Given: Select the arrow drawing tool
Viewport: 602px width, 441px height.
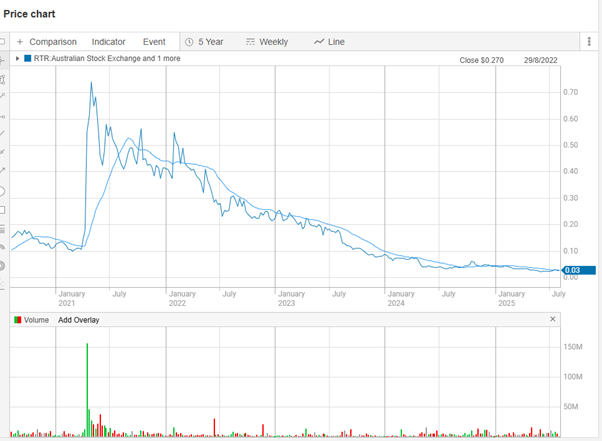Looking at the screenshot, I should coord(2,170).
